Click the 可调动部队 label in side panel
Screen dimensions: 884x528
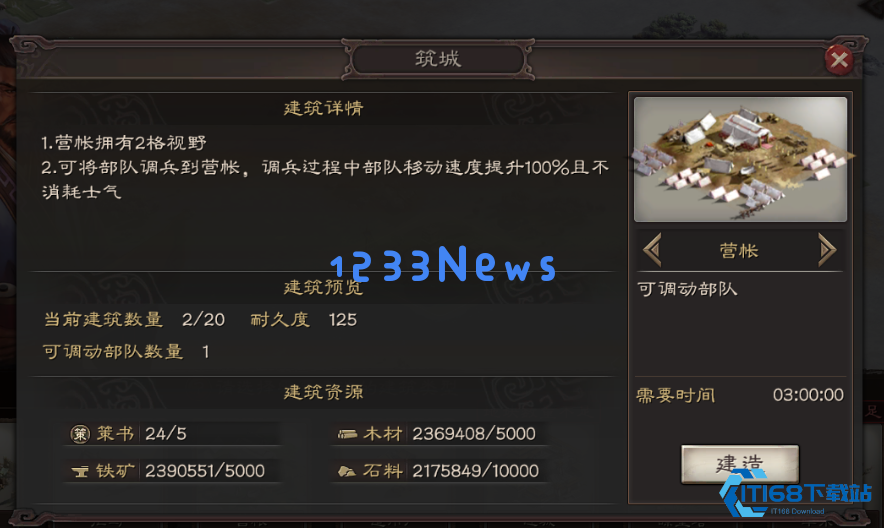pos(687,289)
